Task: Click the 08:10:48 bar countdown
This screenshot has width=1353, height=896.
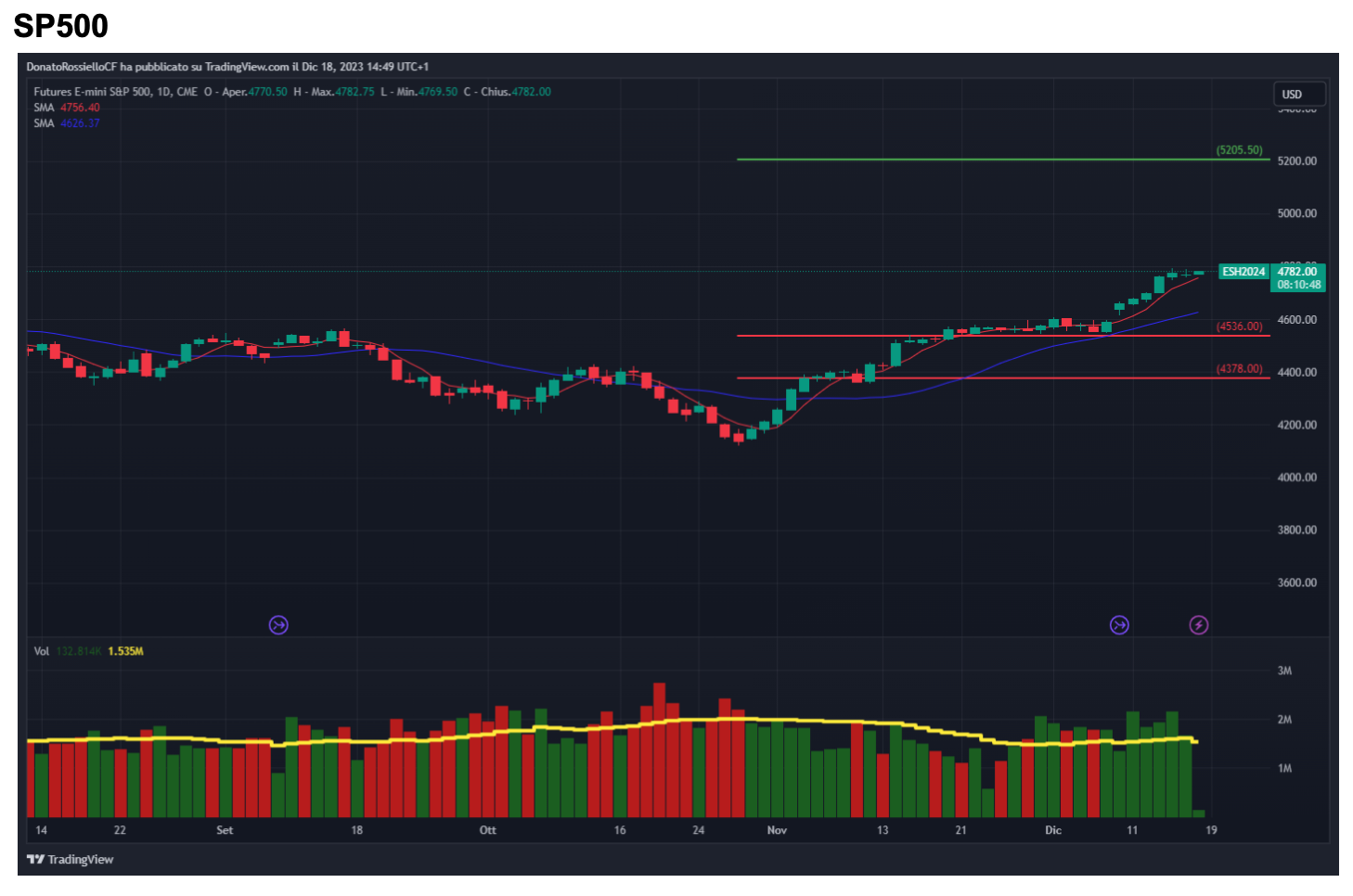Action: coord(1298,285)
